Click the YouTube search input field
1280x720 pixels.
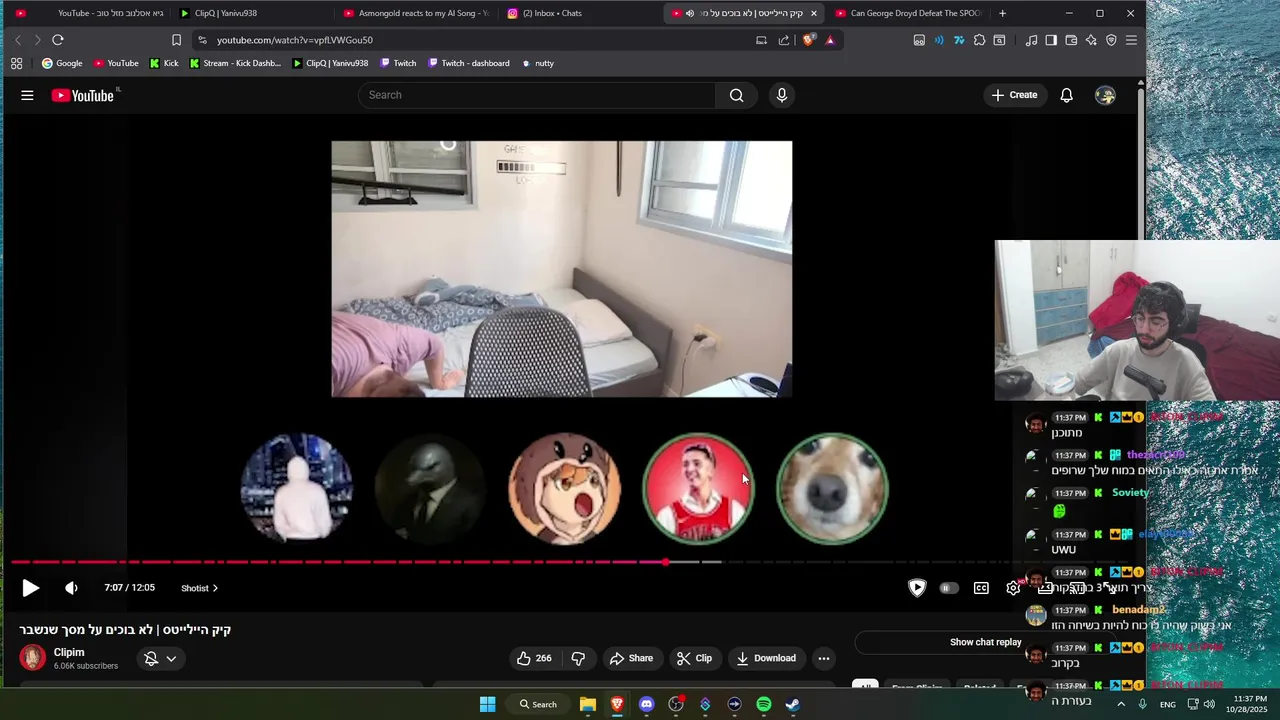536,95
